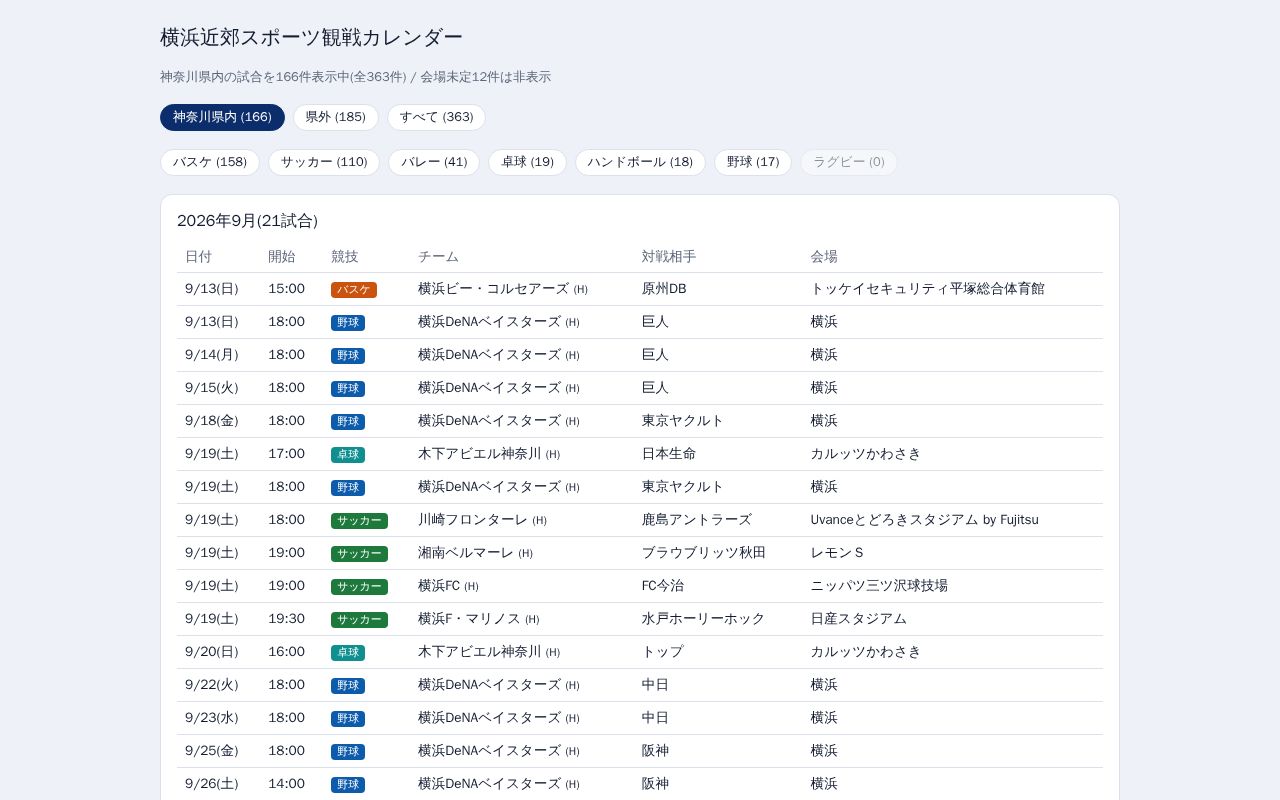Click opponent ブラウブリッツ秋田
The width and height of the screenshot is (1280, 800).
coord(703,553)
